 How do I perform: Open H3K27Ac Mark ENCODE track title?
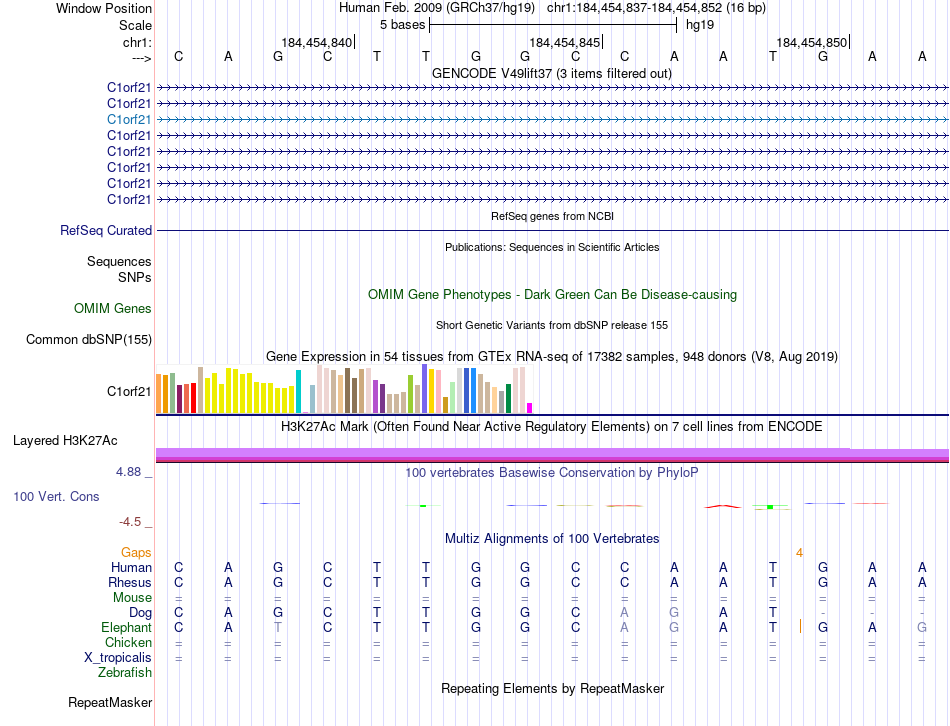click(552, 427)
